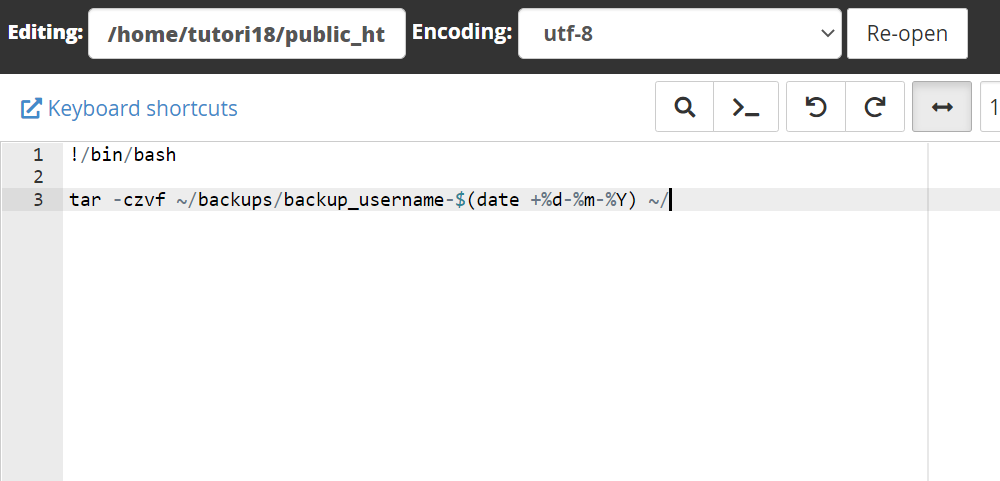
Task: Open the search magnifier tool
Action: [684, 107]
